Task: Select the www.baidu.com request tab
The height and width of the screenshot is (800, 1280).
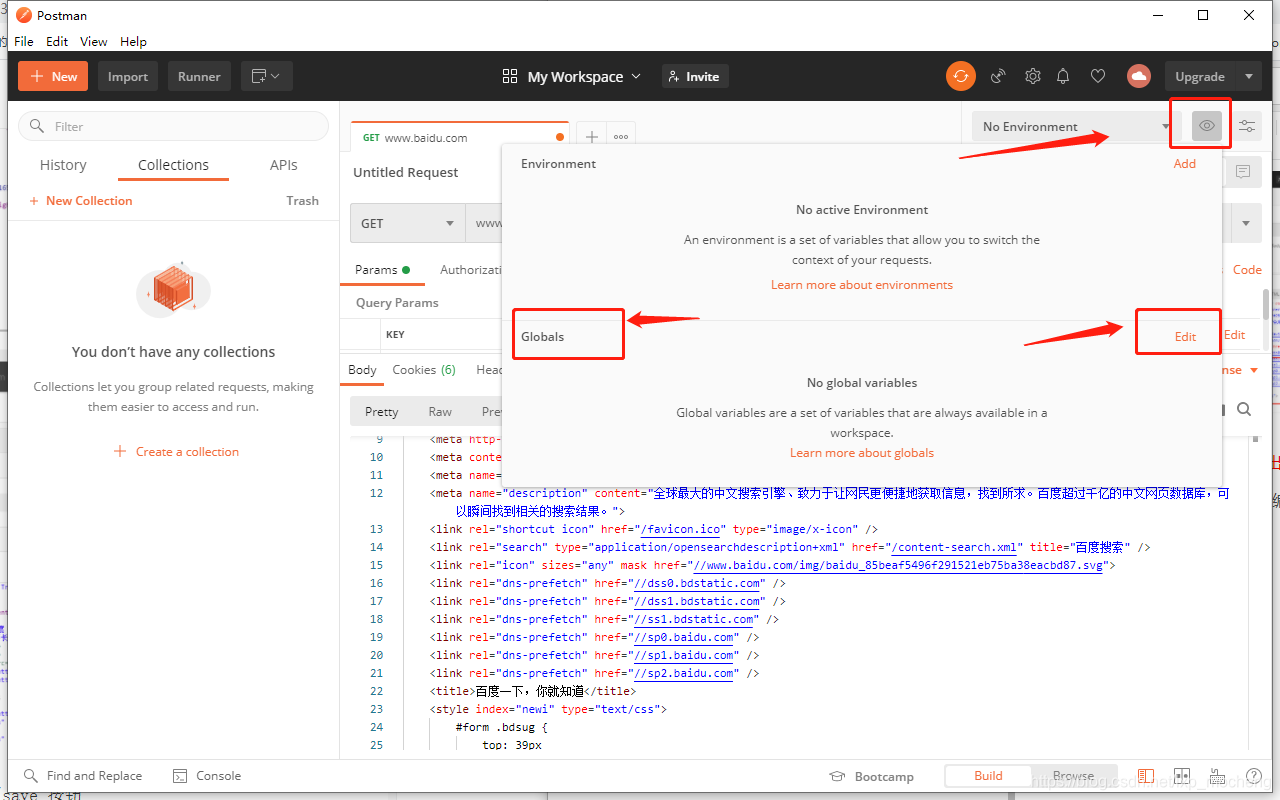Action: [458, 138]
